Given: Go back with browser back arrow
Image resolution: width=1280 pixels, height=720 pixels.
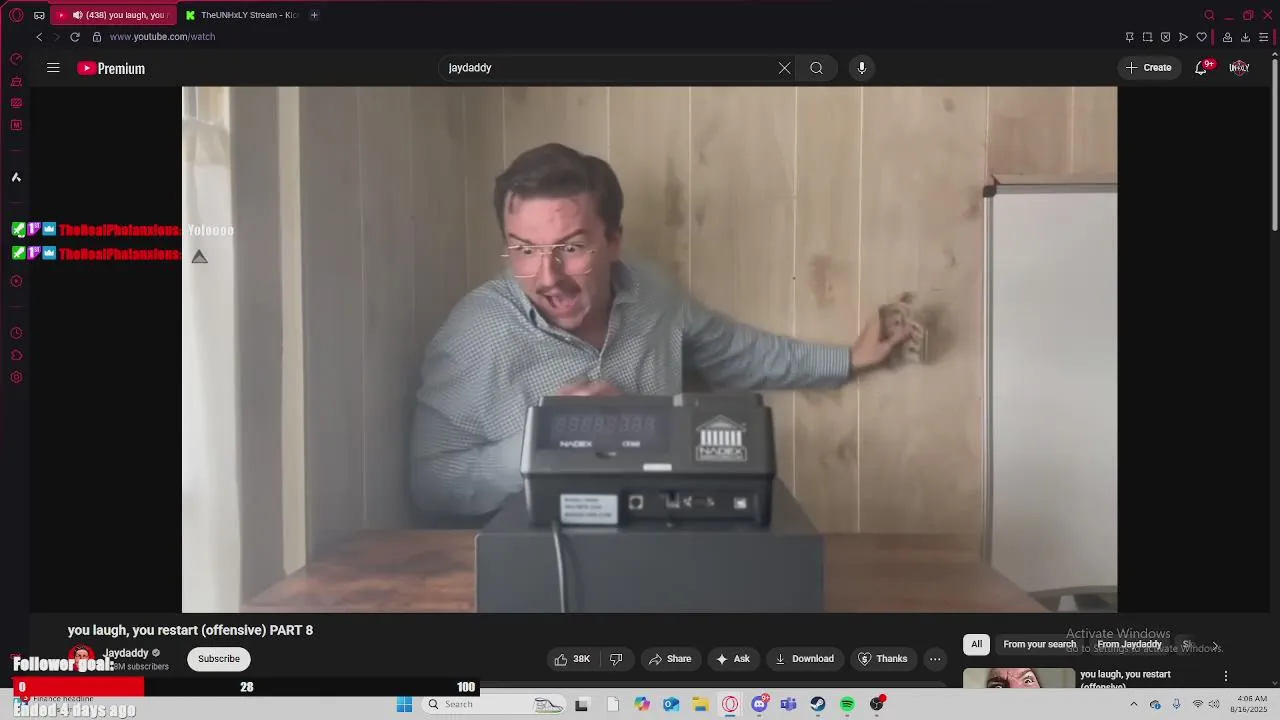Looking at the screenshot, I should (x=39, y=37).
